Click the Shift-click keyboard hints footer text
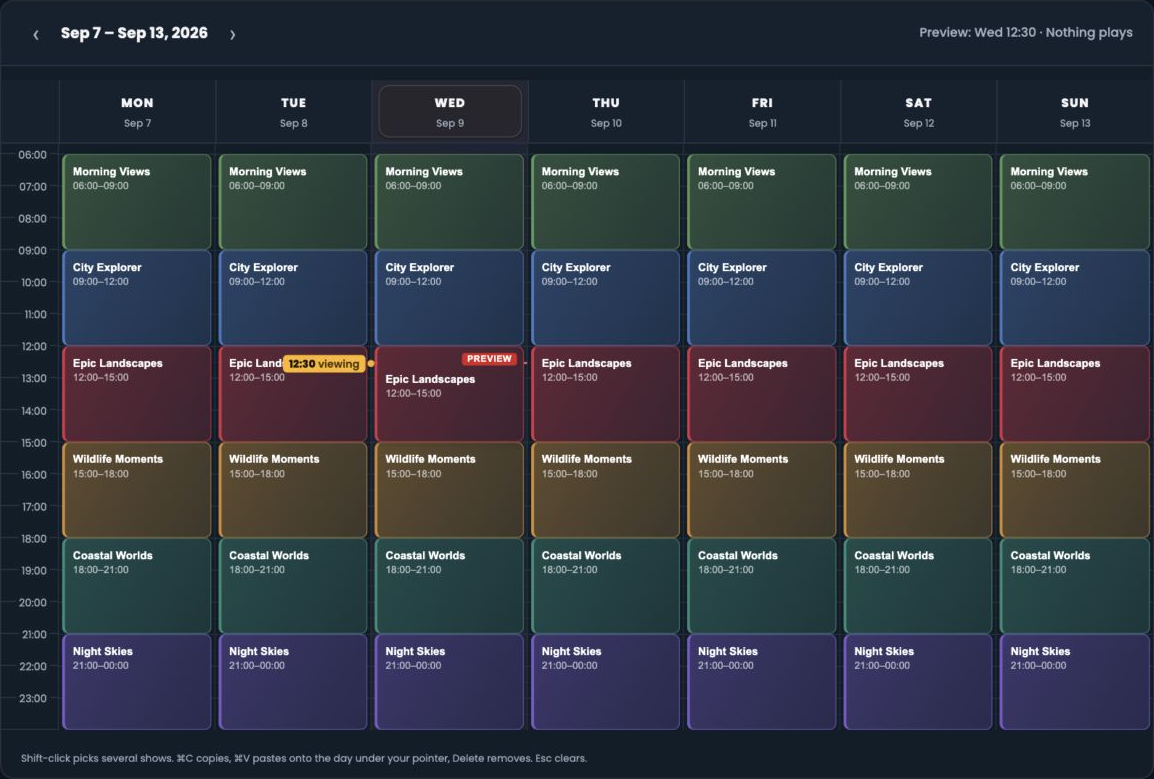Image resolution: width=1154 pixels, height=779 pixels. (x=304, y=758)
